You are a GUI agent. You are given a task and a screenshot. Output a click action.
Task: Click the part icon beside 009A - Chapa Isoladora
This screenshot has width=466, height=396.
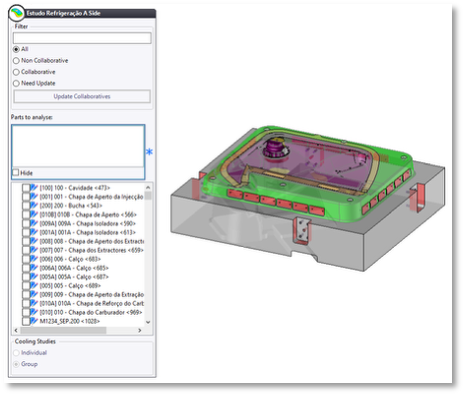(x=34, y=223)
